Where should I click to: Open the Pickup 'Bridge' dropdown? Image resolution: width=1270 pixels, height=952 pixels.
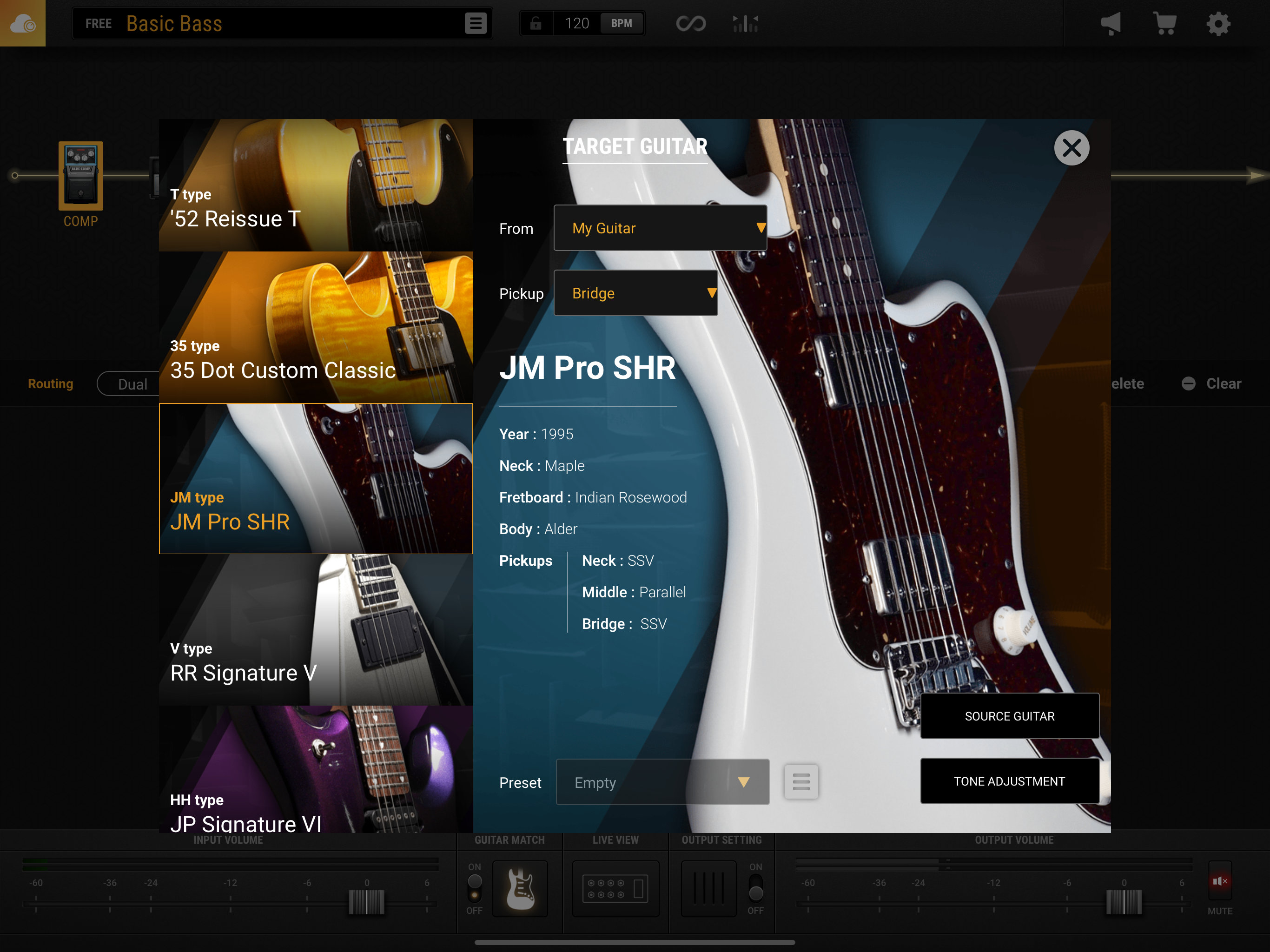(x=635, y=293)
